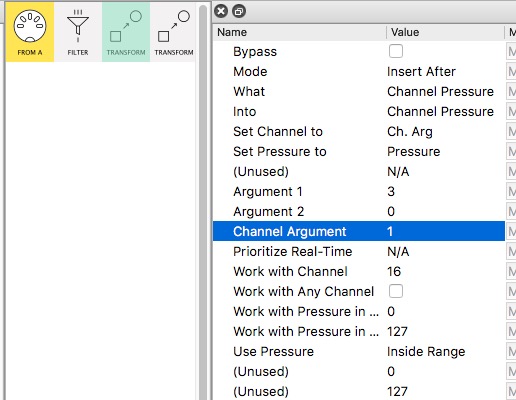Click the detach panel icon next to close

coord(239,11)
